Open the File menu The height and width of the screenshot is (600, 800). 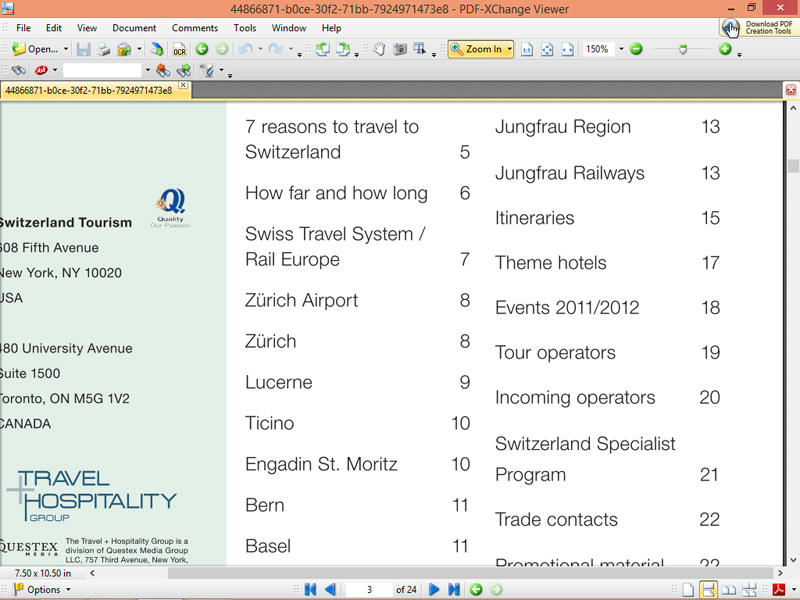(23, 28)
